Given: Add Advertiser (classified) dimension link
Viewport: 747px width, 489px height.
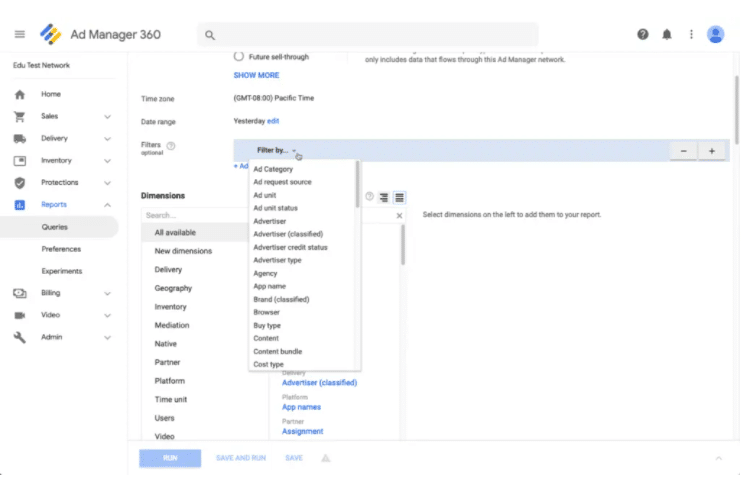Looking at the screenshot, I should 319,383.
